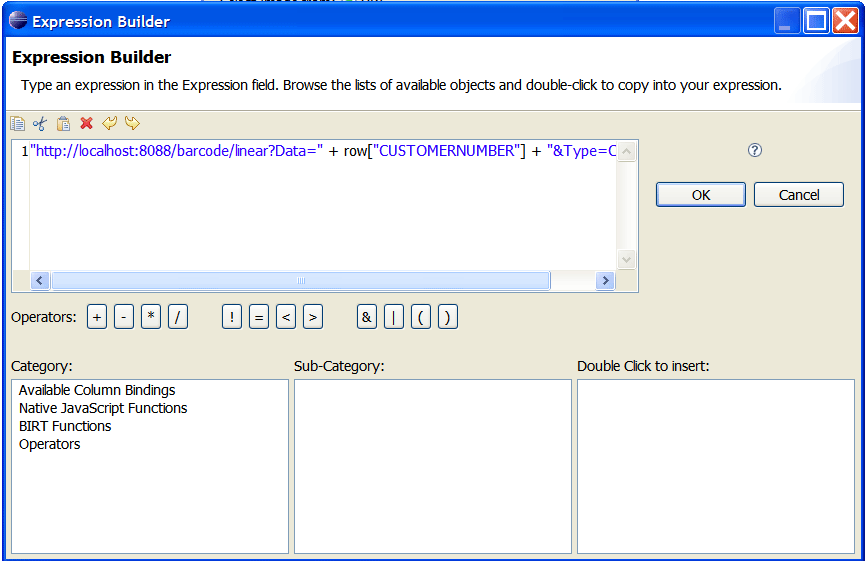Click the Double Click to insert list box
Viewport: 866px width, 561px height.
click(716, 466)
